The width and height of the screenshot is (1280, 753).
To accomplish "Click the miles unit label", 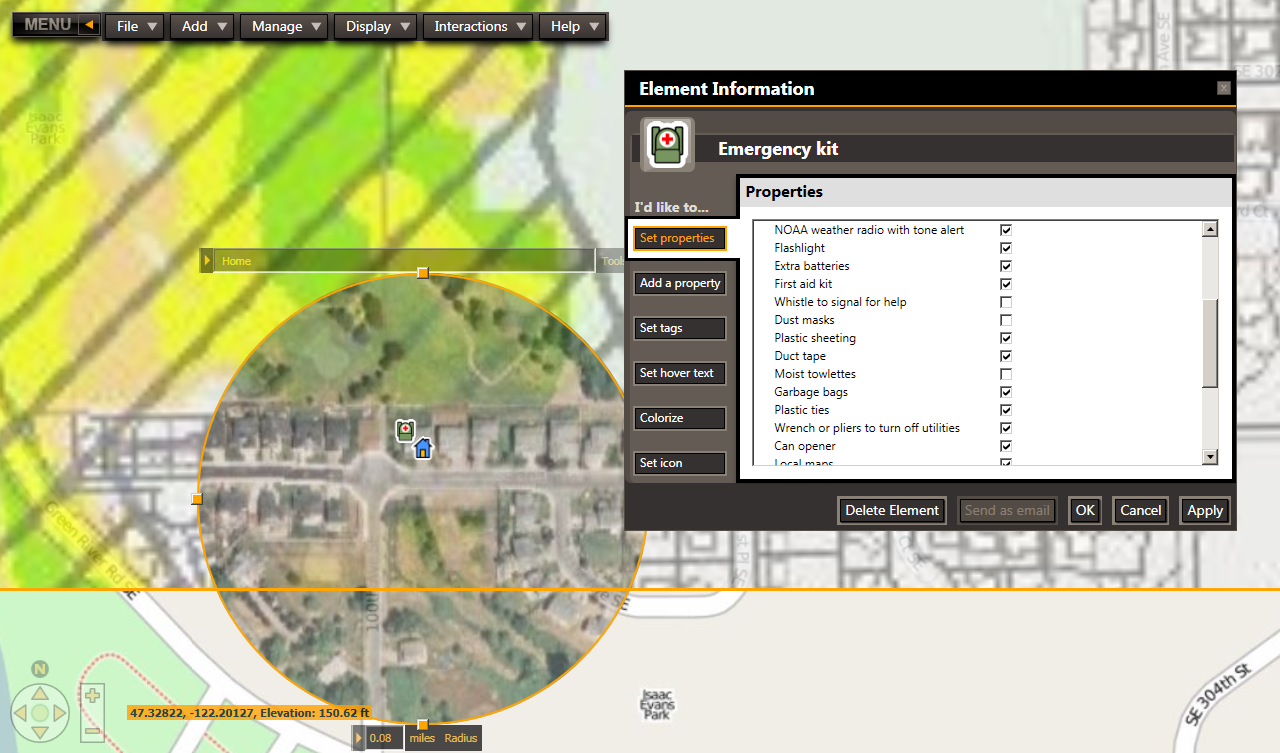I will click(422, 738).
